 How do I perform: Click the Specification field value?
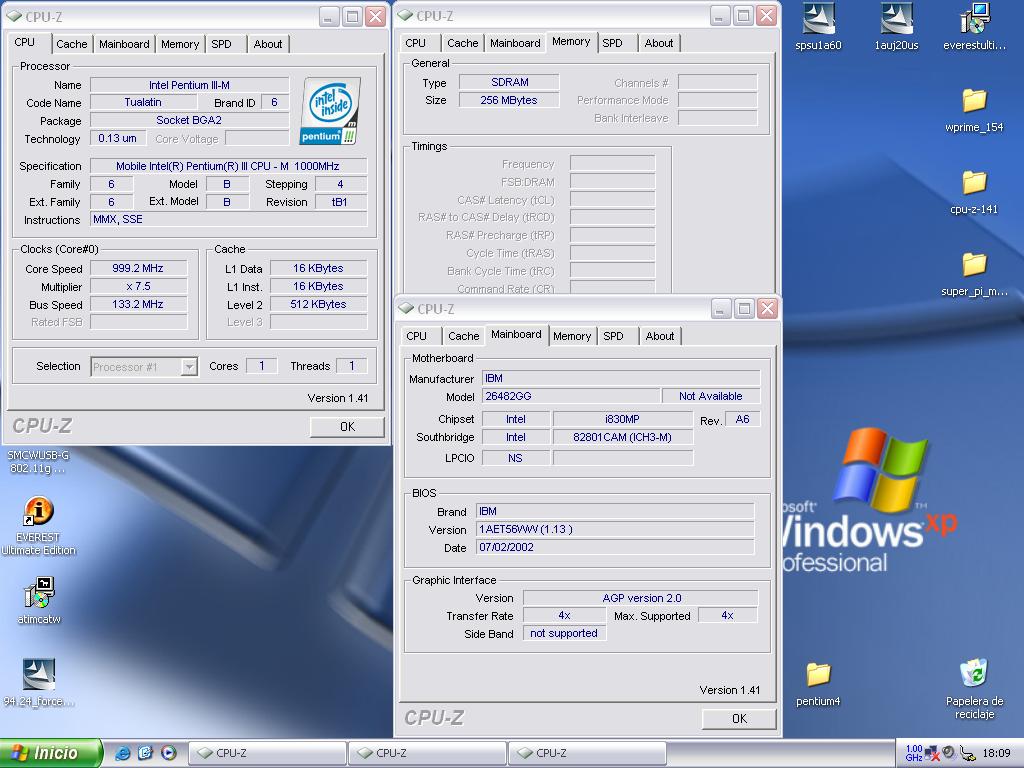[x=228, y=166]
